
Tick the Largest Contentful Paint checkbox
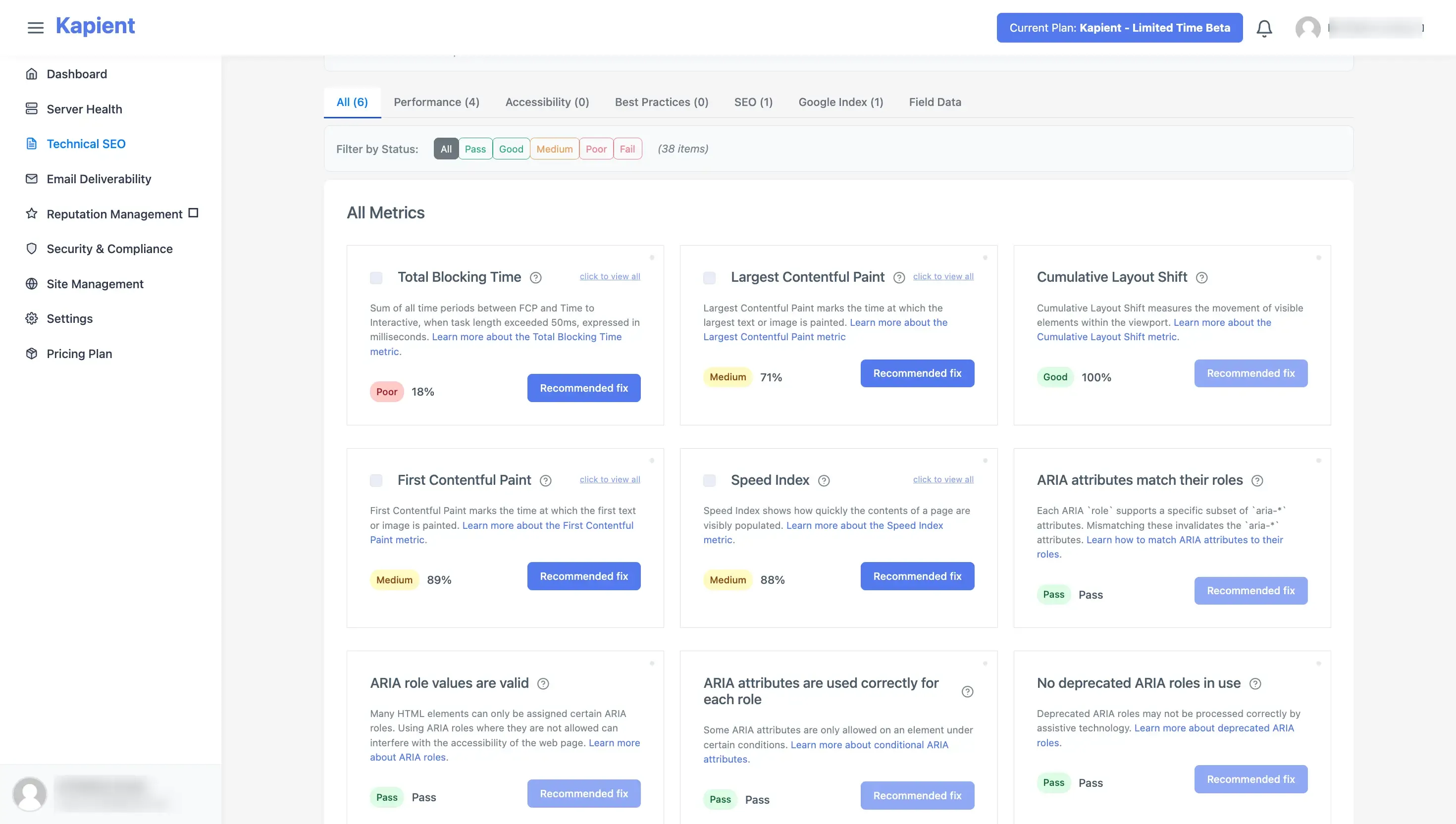click(x=709, y=278)
